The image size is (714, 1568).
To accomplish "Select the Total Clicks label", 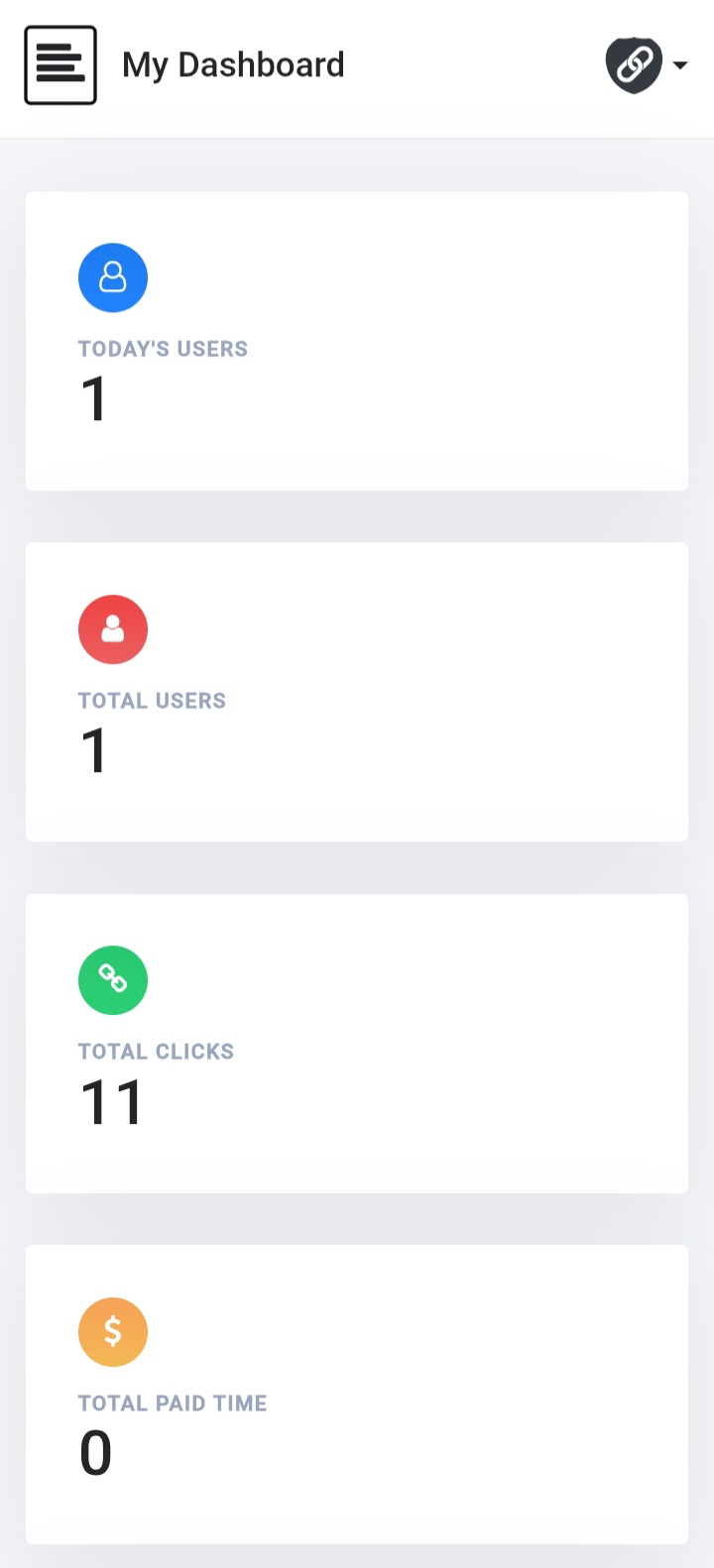I will 156,1052.
